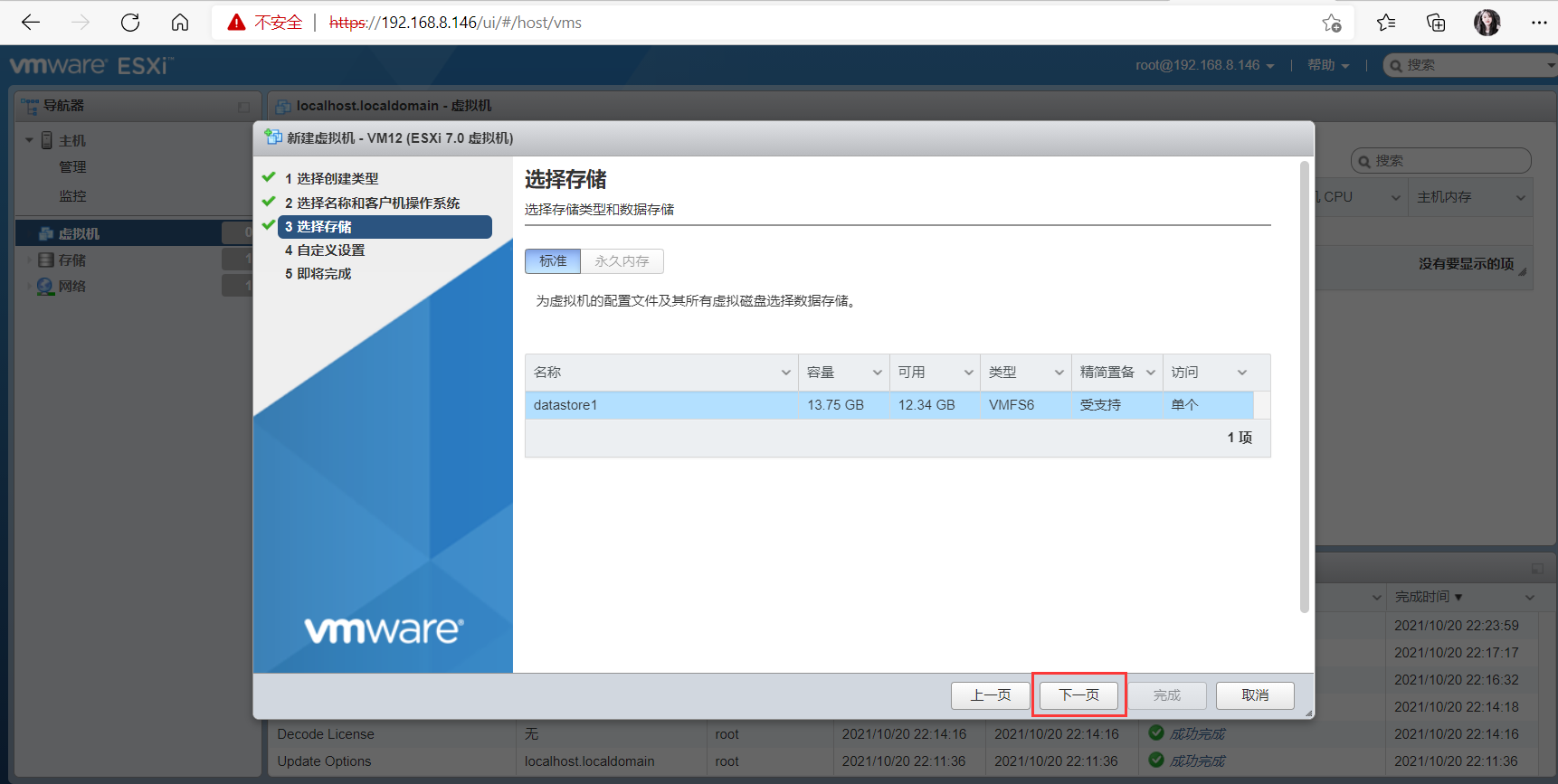The image size is (1558, 784).
Task: Open Monitor under Host
Action: pos(72,196)
